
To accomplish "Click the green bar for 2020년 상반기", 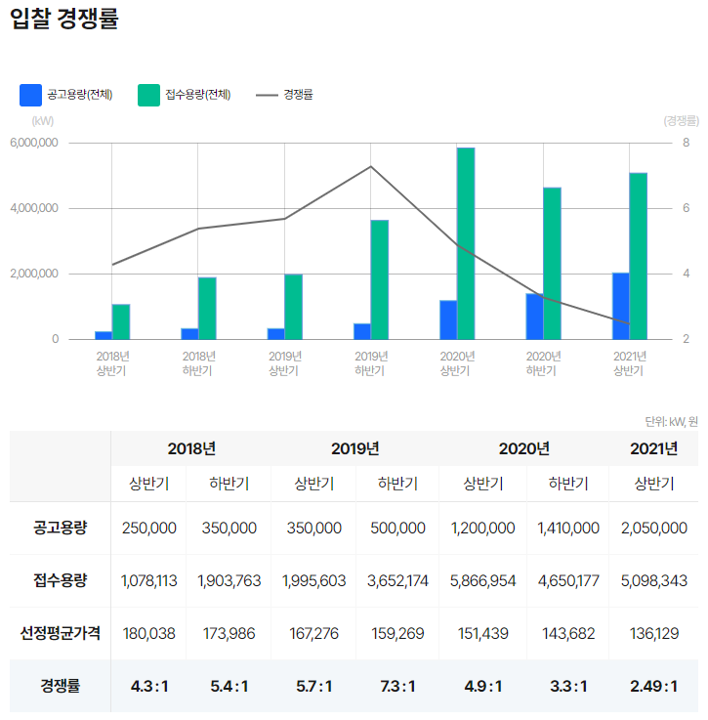I will click(x=465, y=243).
